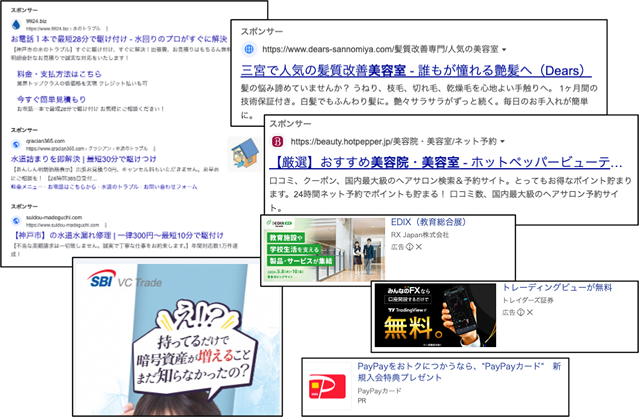639x417 pixels.
Task: Close the EDIX ad with the X
Action: tap(419, 247)
